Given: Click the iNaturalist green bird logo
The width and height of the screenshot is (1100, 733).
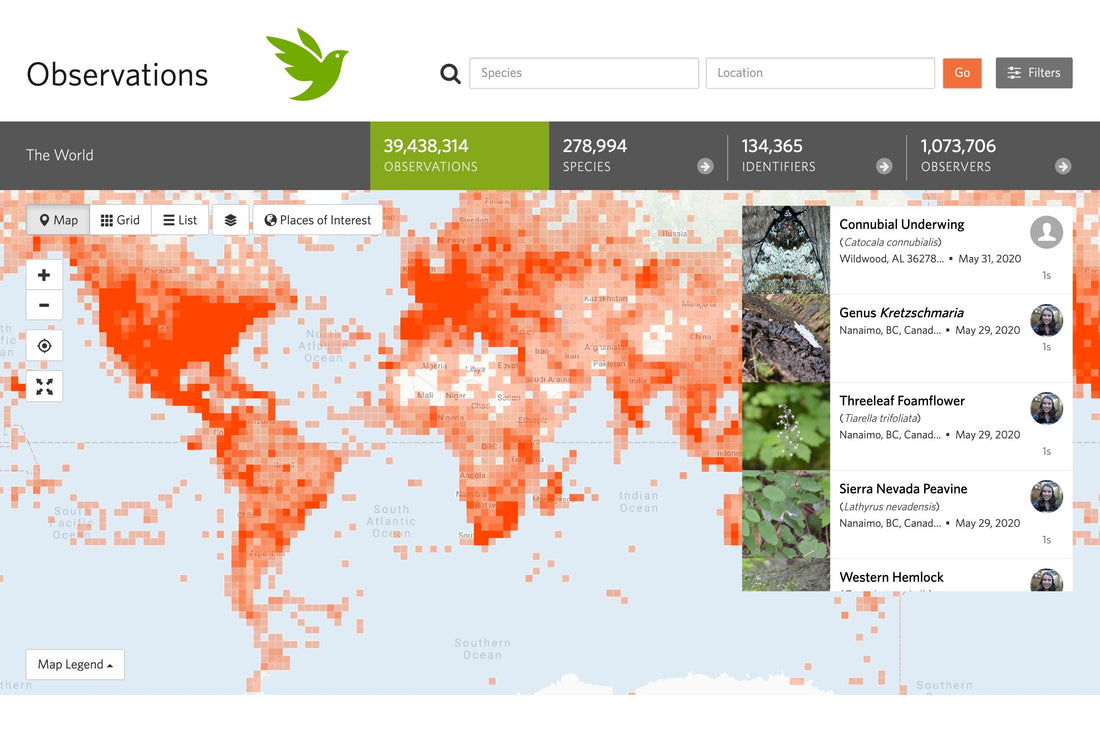Looking at the screenshot, I should point(306,65).
